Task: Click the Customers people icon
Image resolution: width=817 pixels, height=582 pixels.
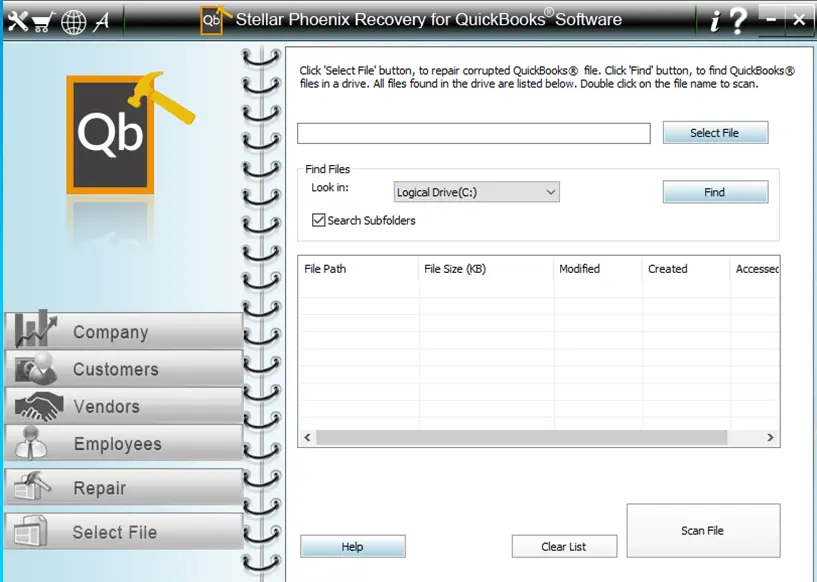Action: [x=35, y=368]
